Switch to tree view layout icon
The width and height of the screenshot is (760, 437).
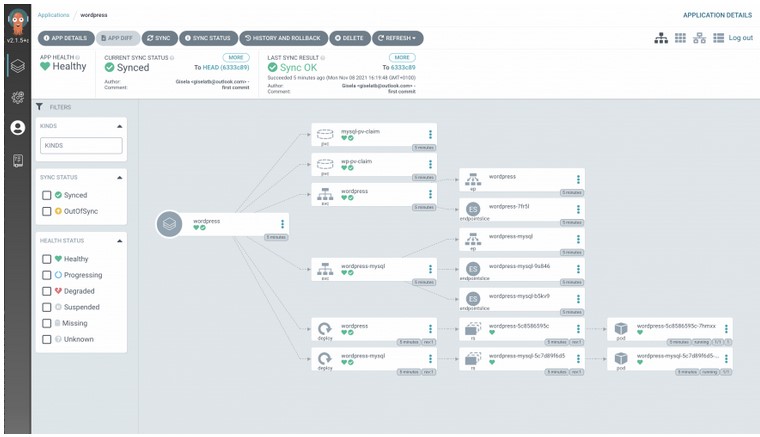tap(661, 38)
